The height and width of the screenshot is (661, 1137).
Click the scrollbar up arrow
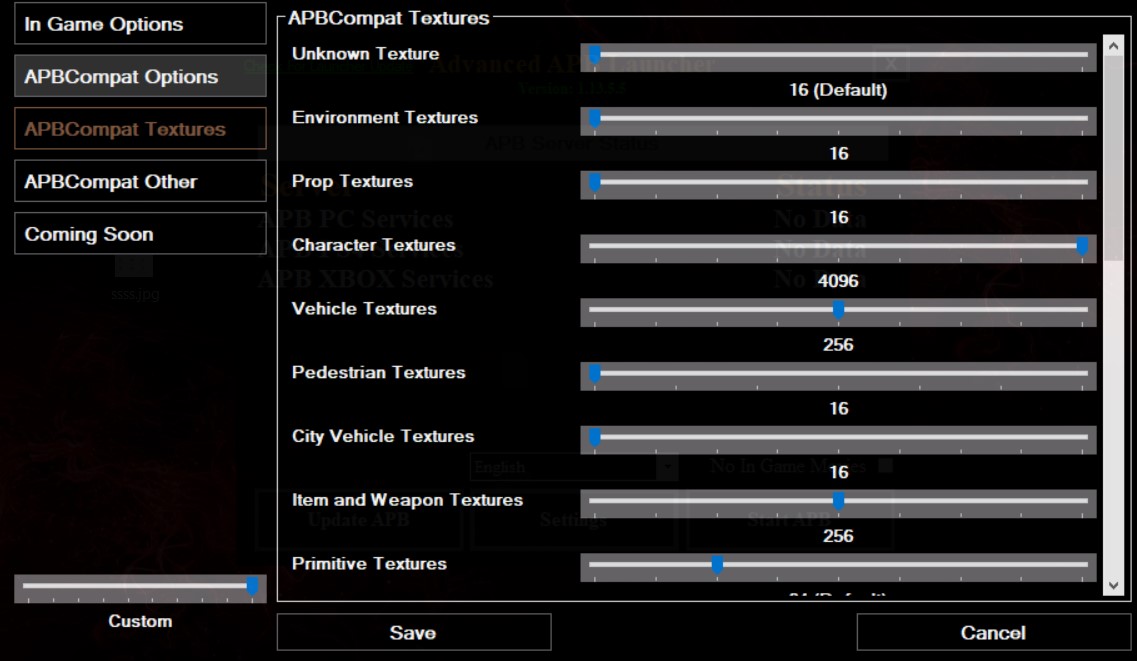pos(1113,46)
